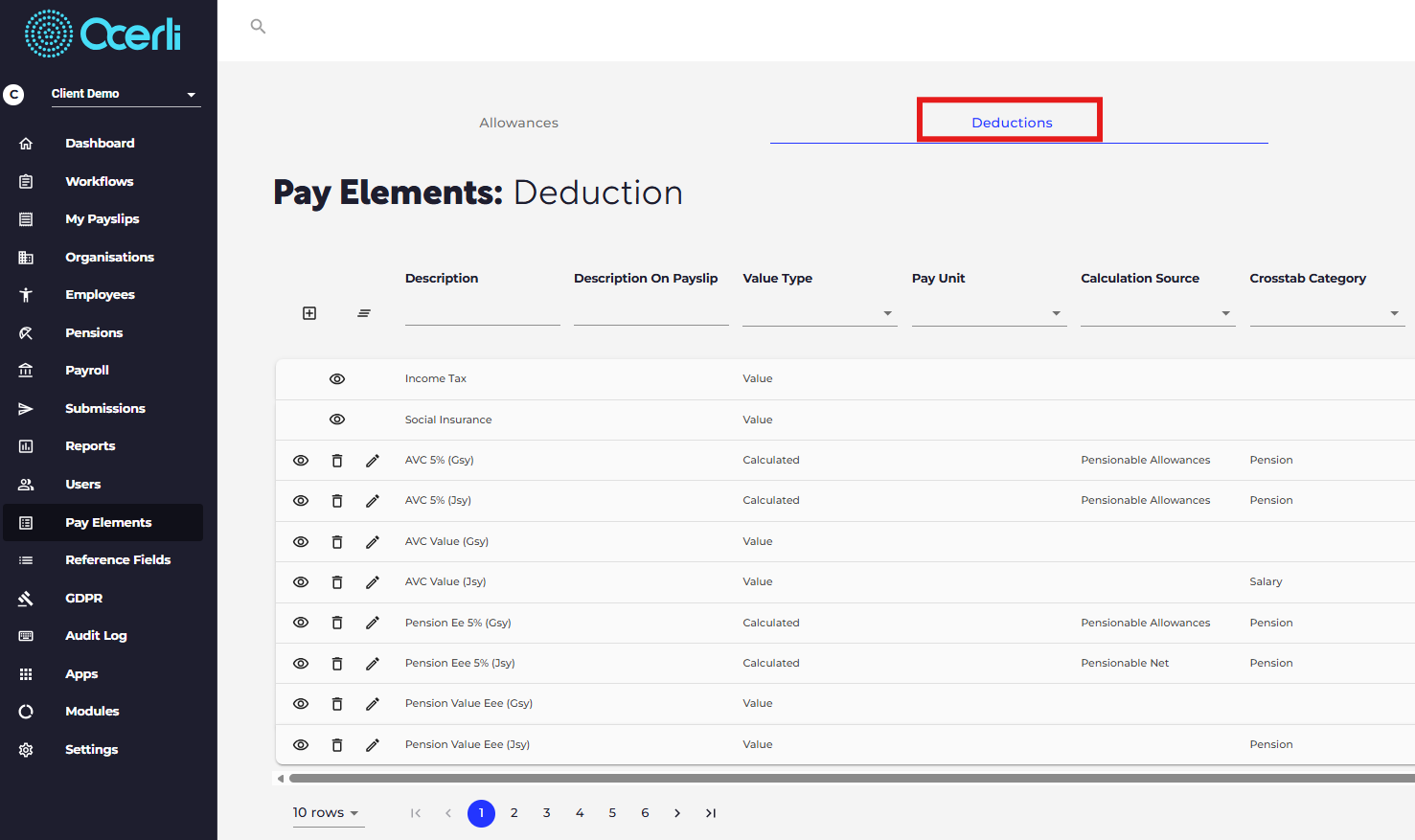Jump to the last page of results
The width and height of the screenshot is (1415, 840).
pos(711,813)
